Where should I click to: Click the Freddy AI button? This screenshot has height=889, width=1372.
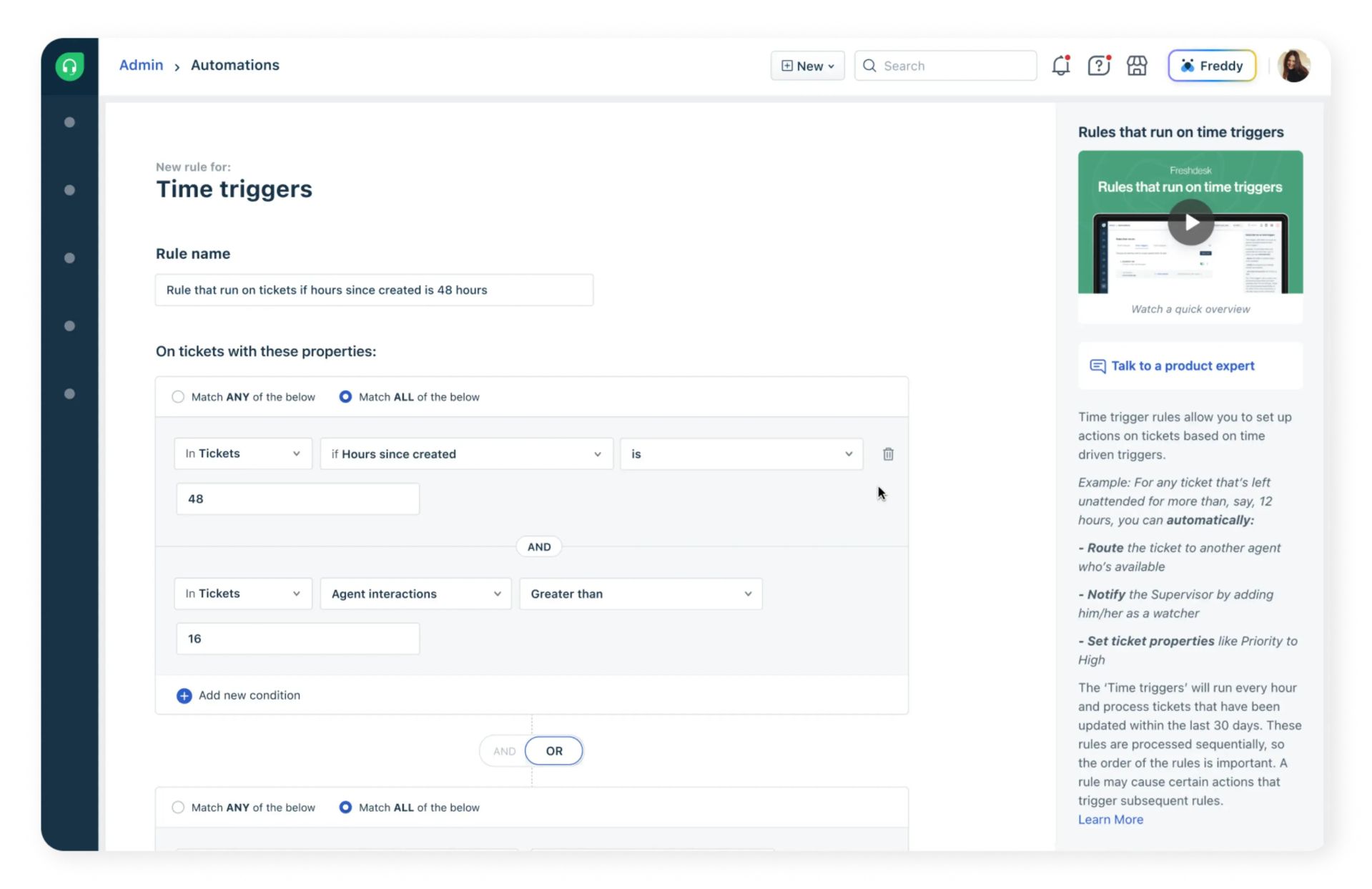(x=1211, y=65)
